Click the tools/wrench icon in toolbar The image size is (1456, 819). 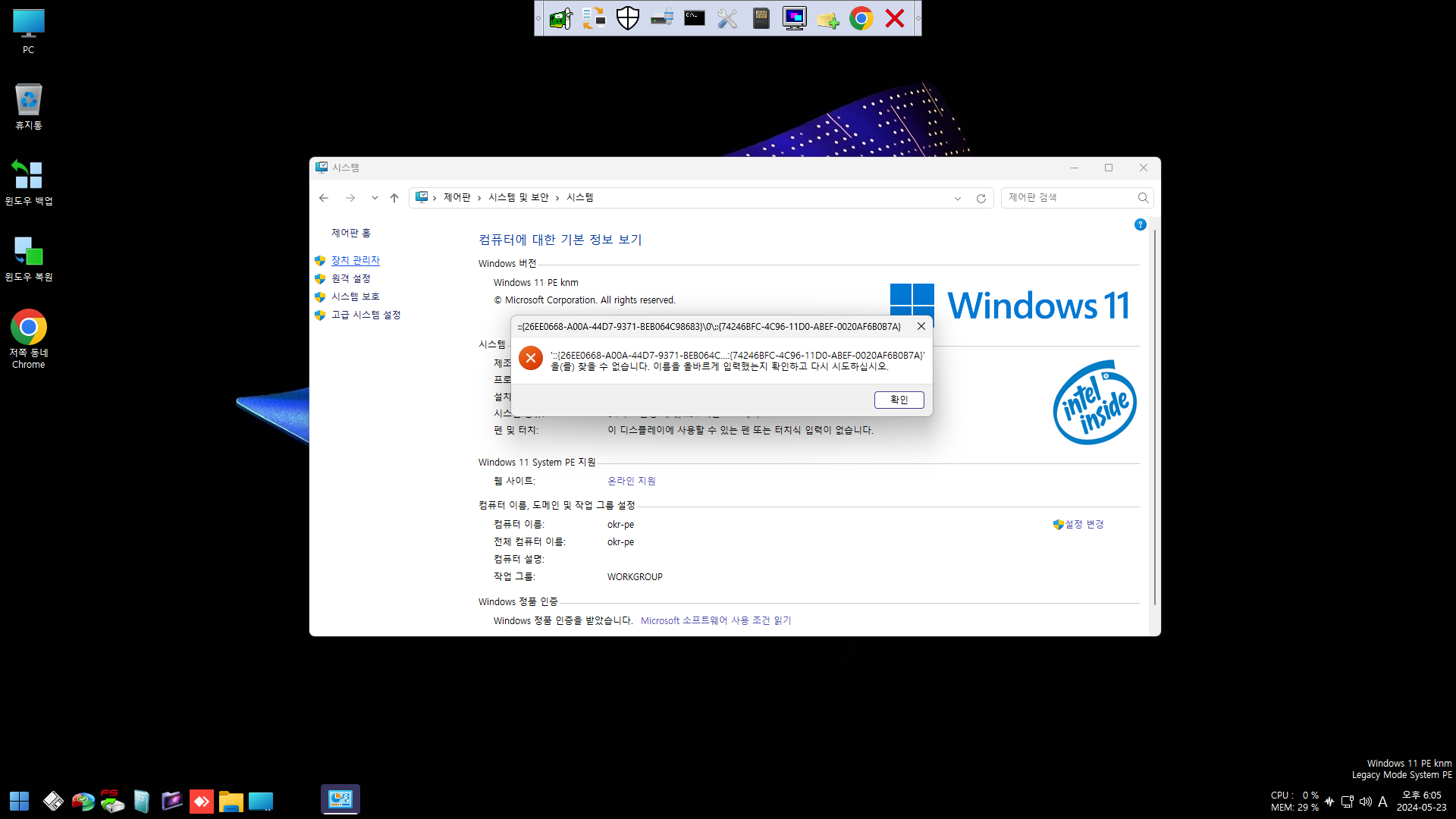coord(727,18)
